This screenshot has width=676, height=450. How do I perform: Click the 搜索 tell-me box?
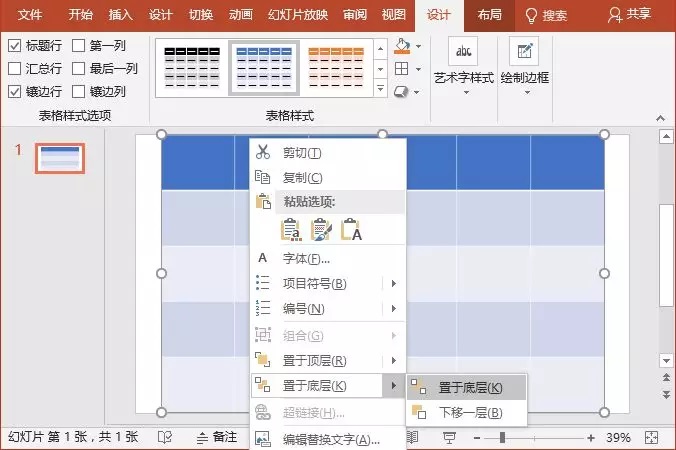(547, 16)
